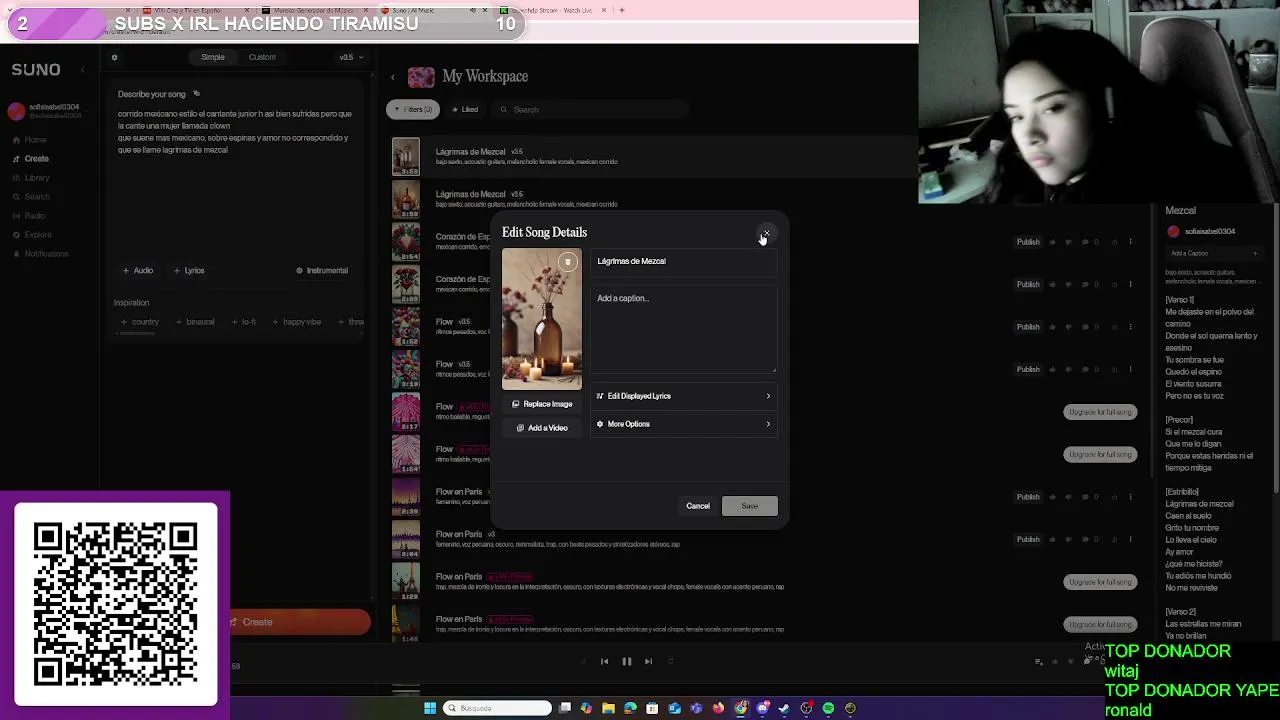Open the player queue icon
The image size is (1280, 720).
tap(1038, 661)
